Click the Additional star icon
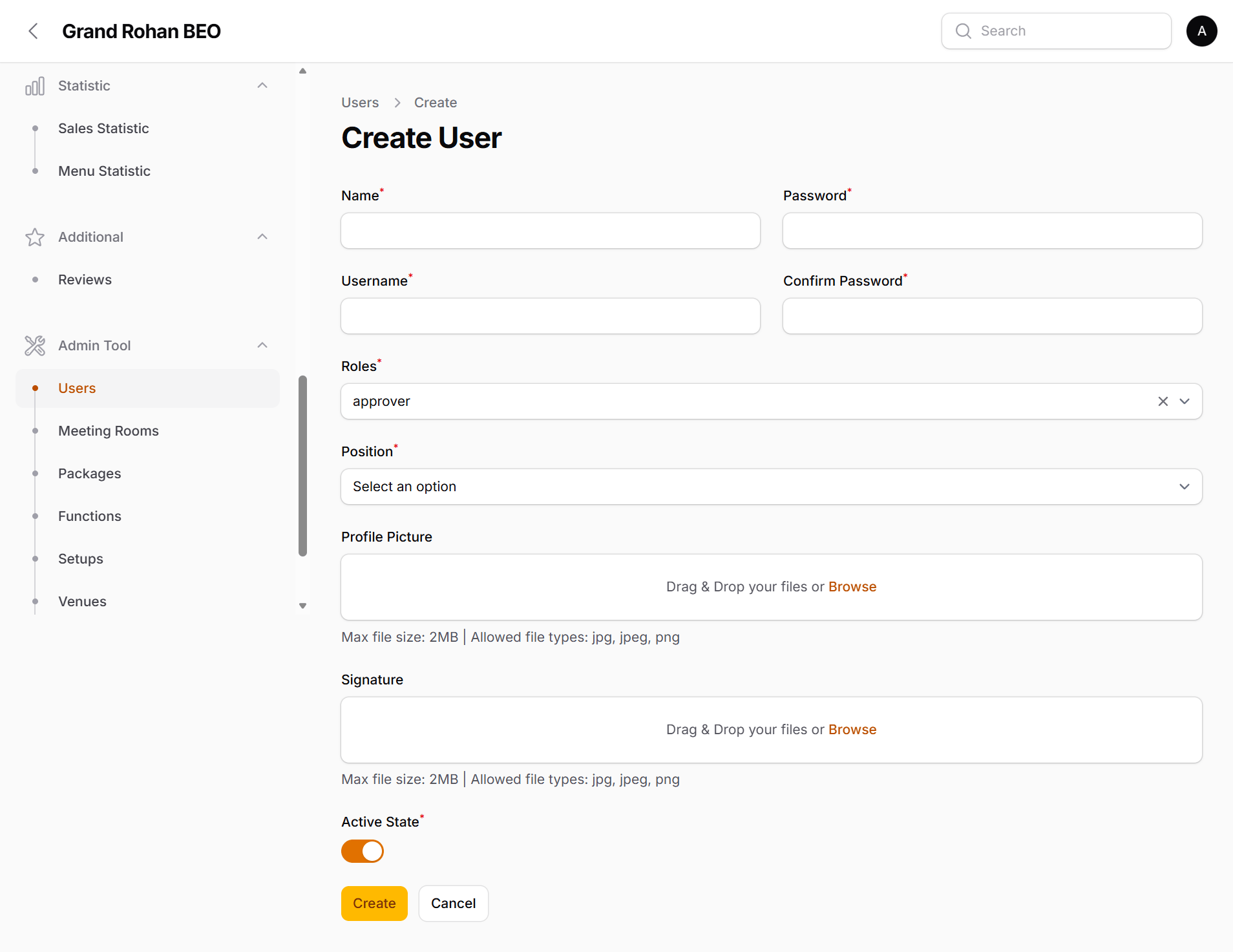 (35, 237)
